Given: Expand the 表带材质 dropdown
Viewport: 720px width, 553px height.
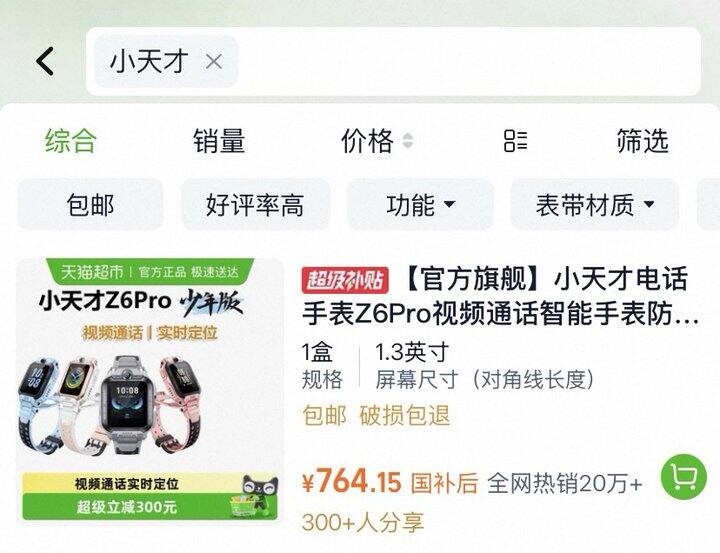Looking at the screenshot, I should pyautogui.click(x=595, y=204).
